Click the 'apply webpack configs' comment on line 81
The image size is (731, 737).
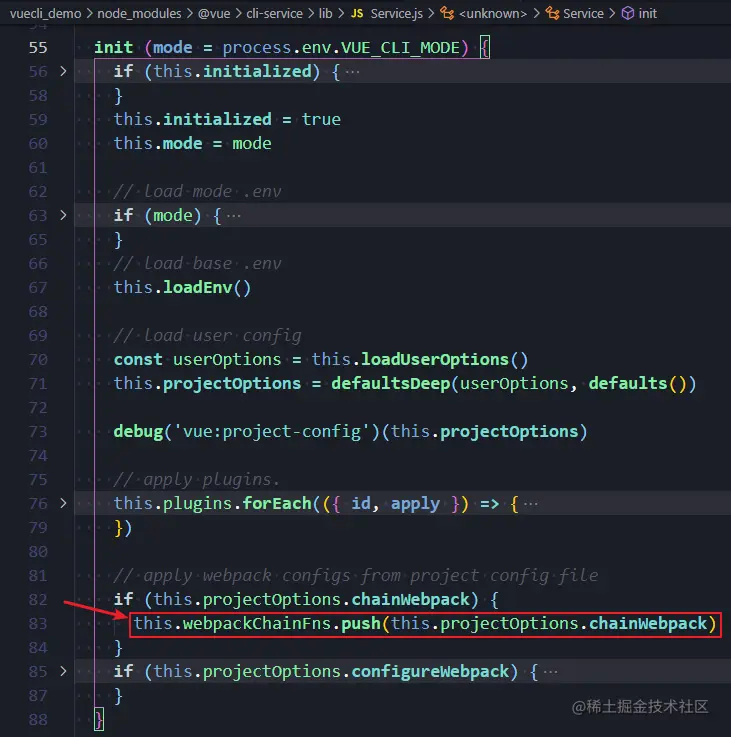pyautogui.click(x=356, y=575)
